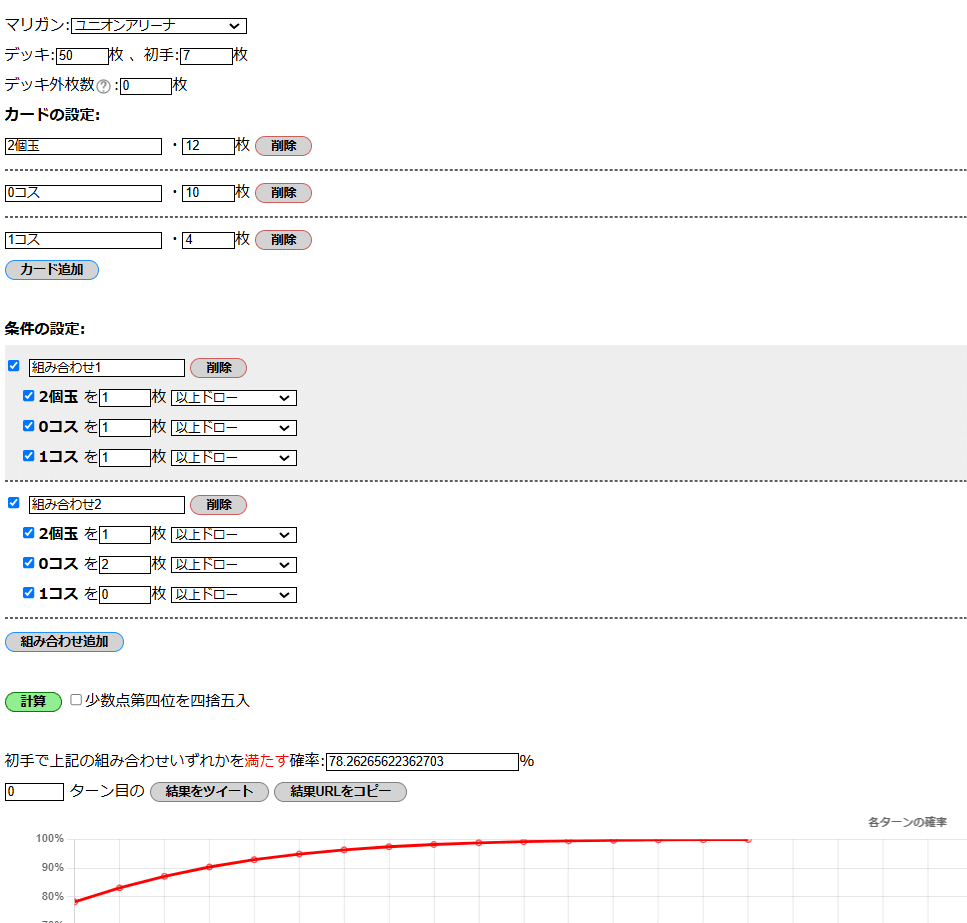Delete the 組み合わせ2 condition

218,505
